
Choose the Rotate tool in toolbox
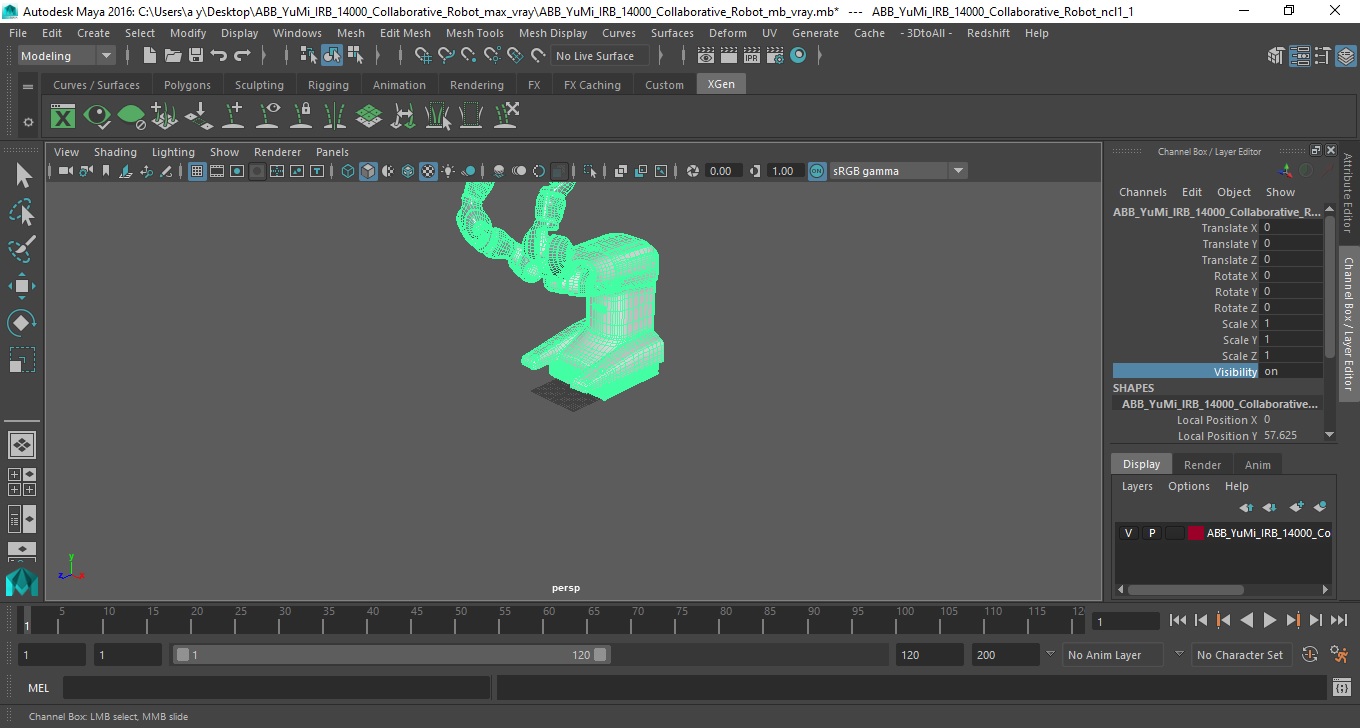22,322
